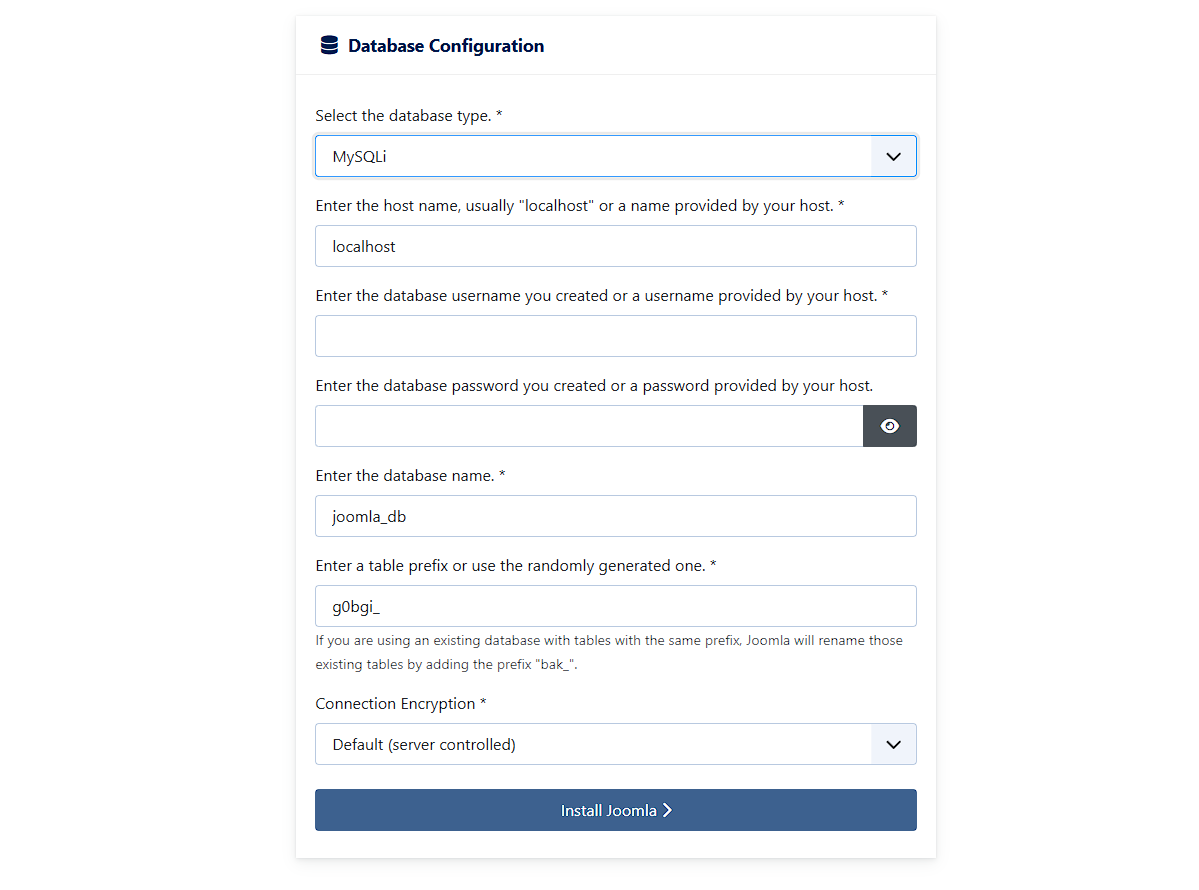The image size is (1199, 890).
Task: Click the database icon in the header
Action: coord(328,44)
